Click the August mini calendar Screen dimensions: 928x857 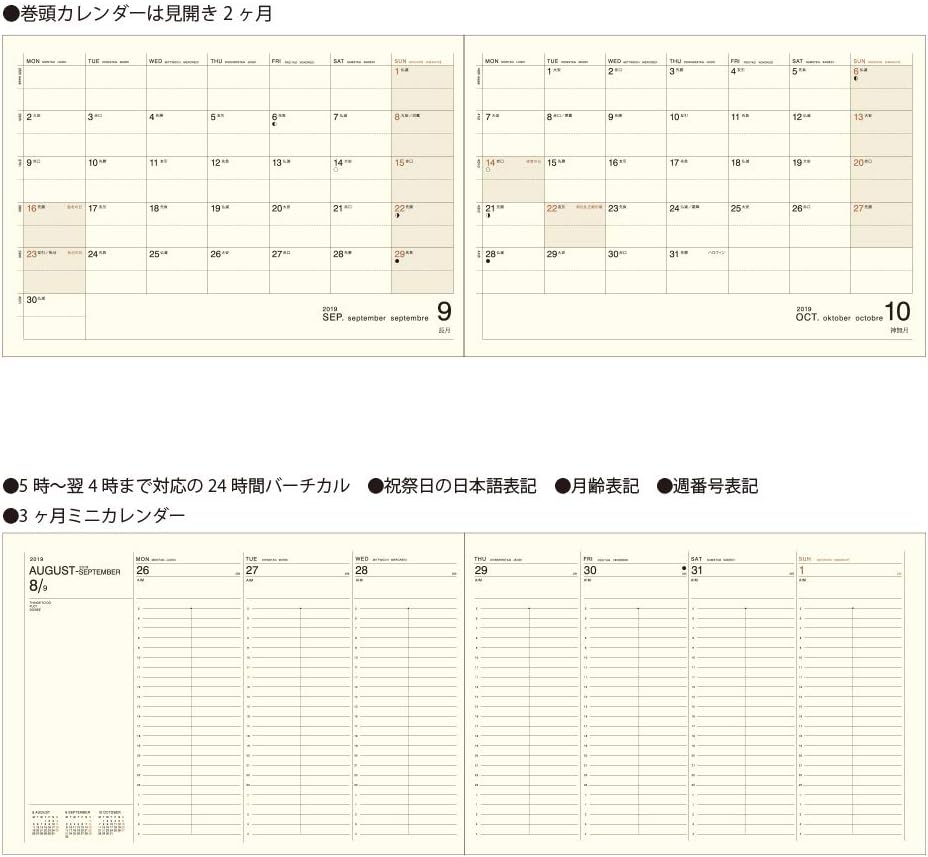click(44, 823)
